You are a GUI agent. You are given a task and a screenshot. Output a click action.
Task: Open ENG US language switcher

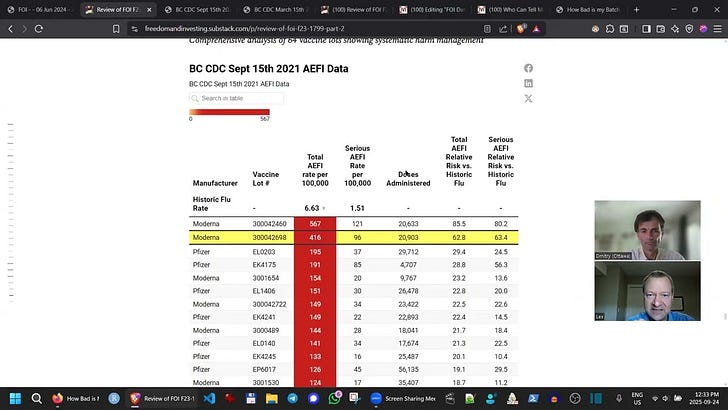[637, 398]
